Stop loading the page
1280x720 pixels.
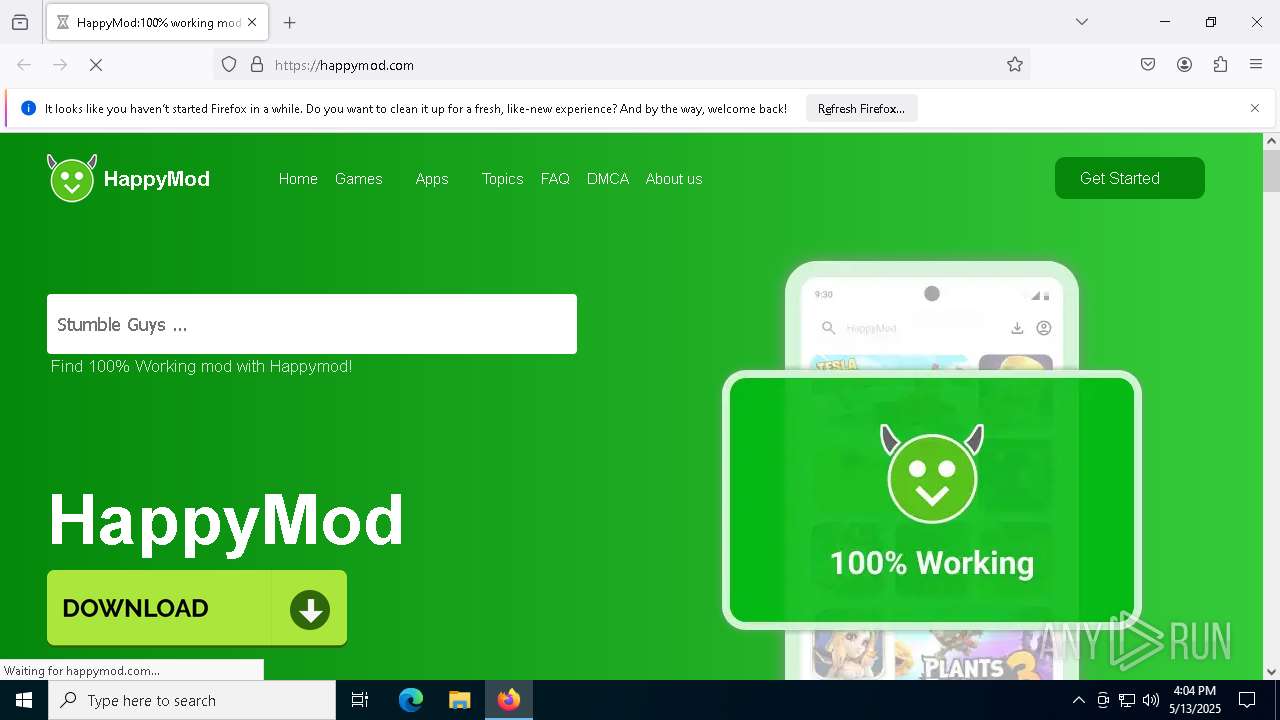click(96, 65)
